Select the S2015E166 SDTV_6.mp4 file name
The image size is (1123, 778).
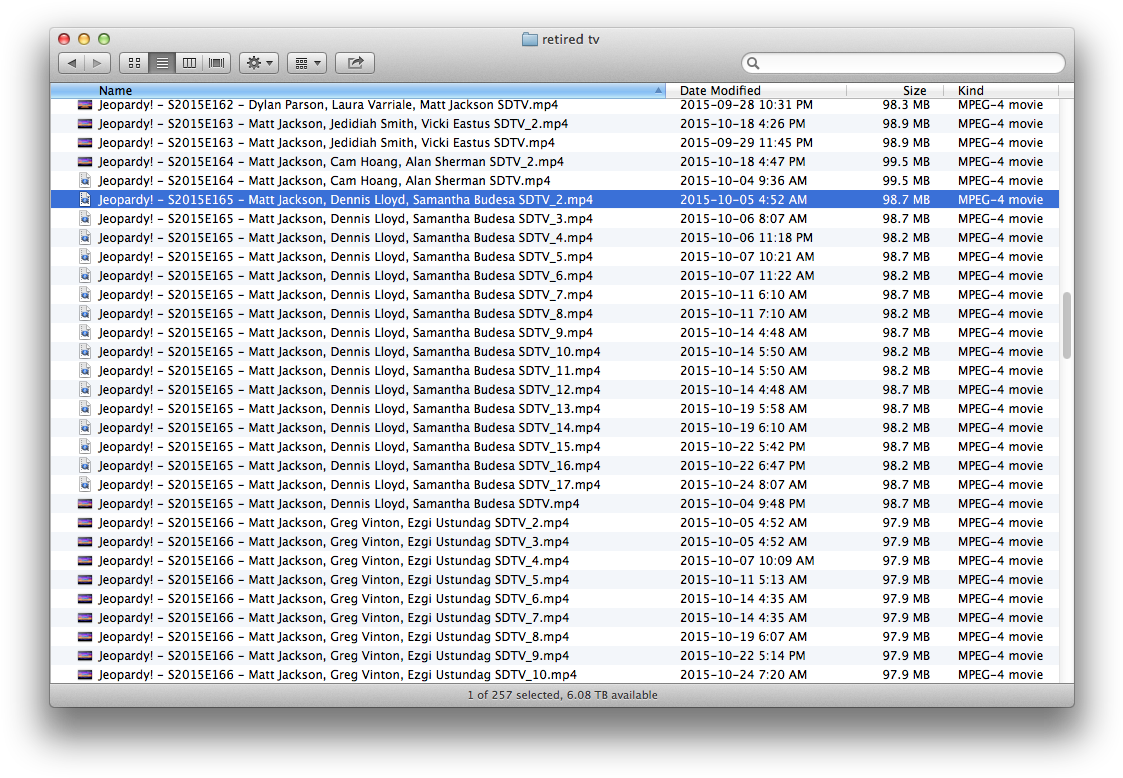click(x=334, y=599)
